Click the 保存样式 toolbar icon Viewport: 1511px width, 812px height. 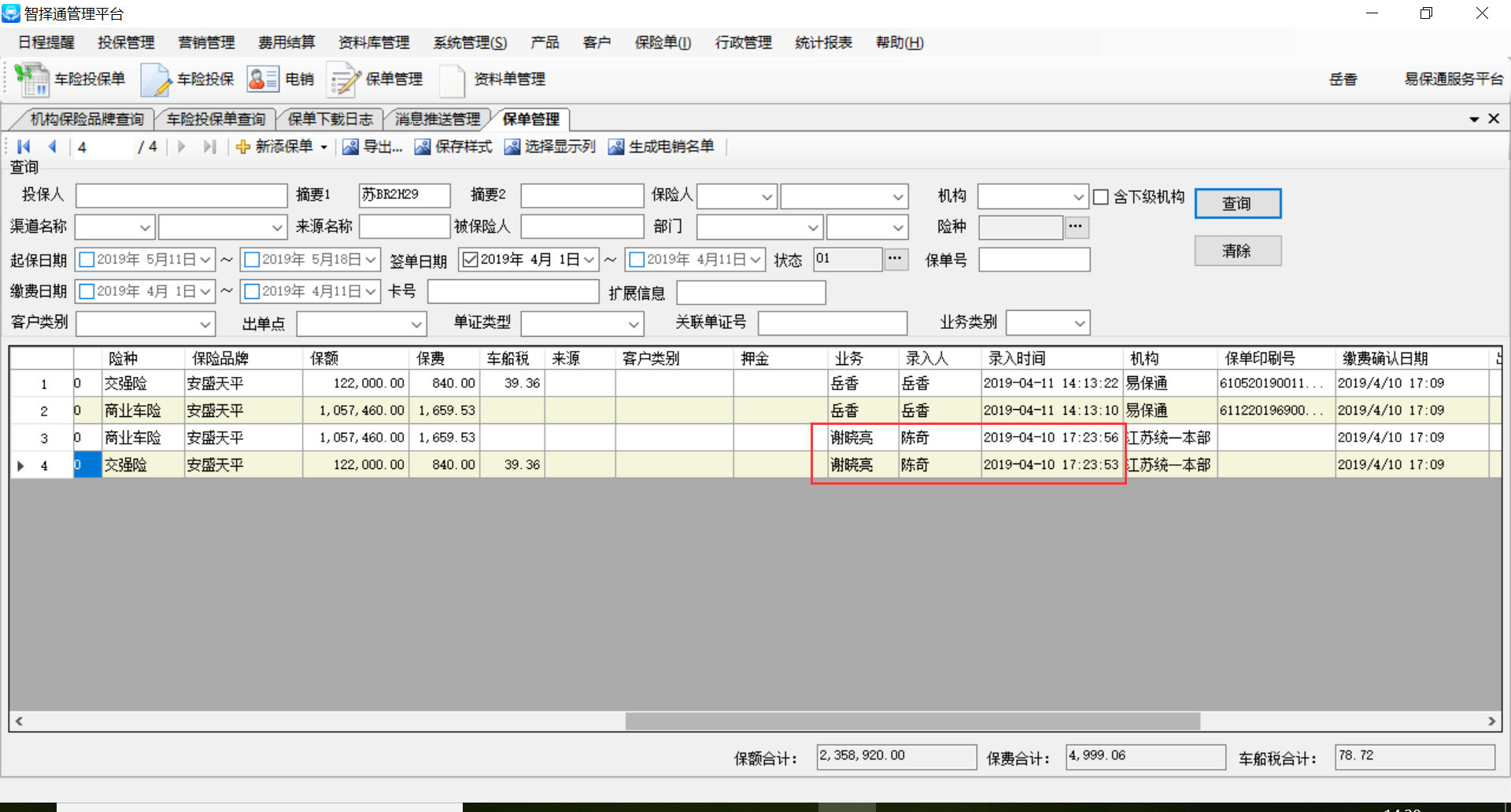click(x=423, y=147)
